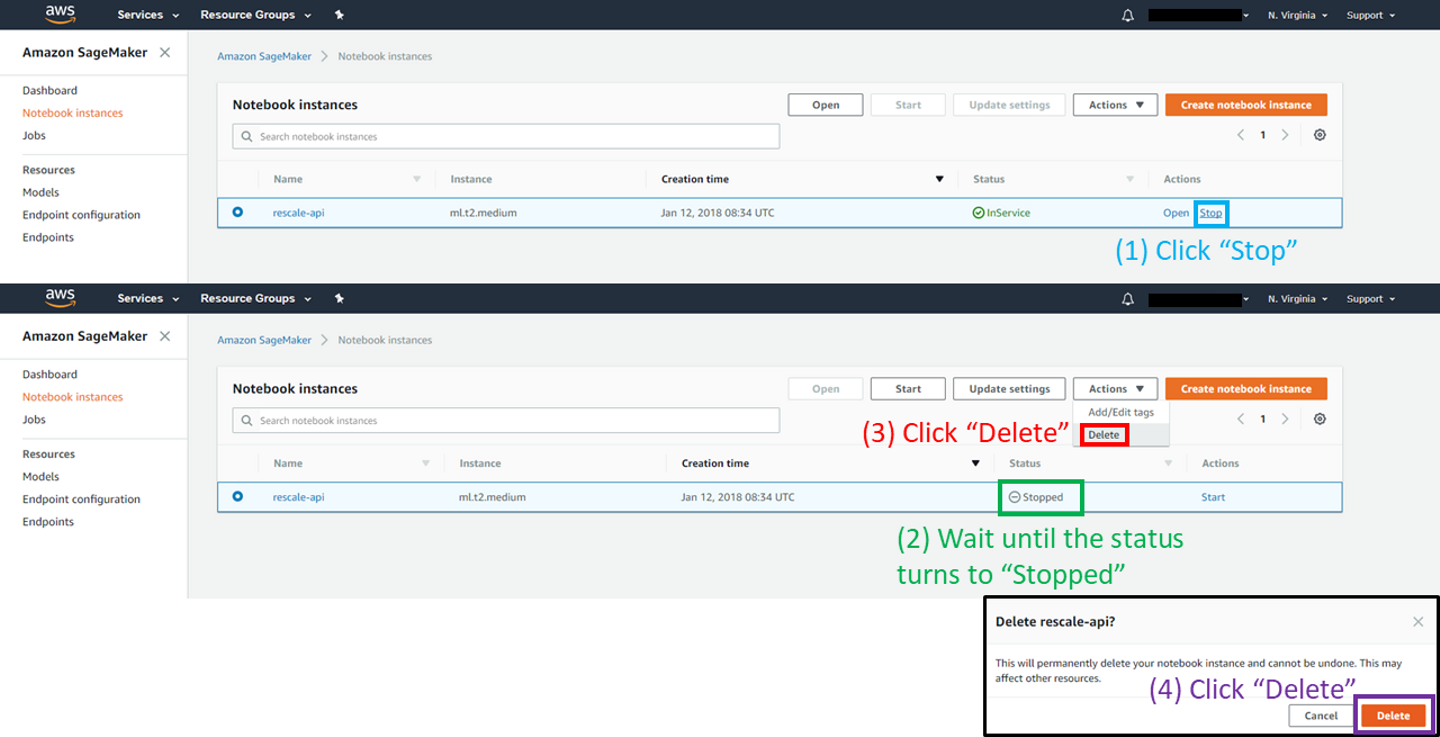Go to previous page arrow in top console
Image resolution: width=1440 pixels, height=737 pixels.
tap(1241, 135)
